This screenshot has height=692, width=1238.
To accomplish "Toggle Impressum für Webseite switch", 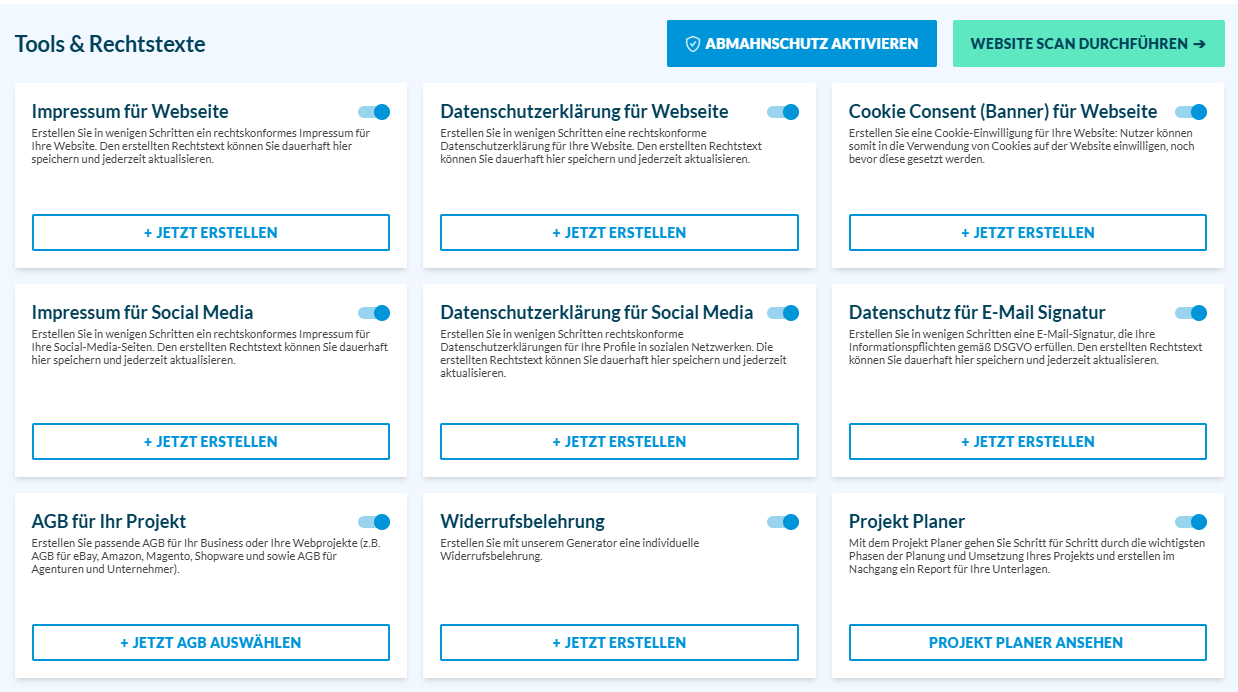I will pos(374,112).
